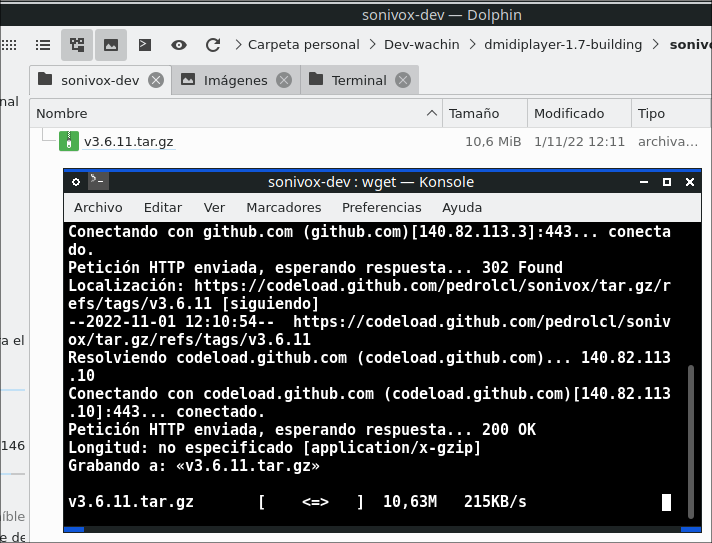
Task: Toggle the tree view mode in Dolphin
Action: coord(77,45)
